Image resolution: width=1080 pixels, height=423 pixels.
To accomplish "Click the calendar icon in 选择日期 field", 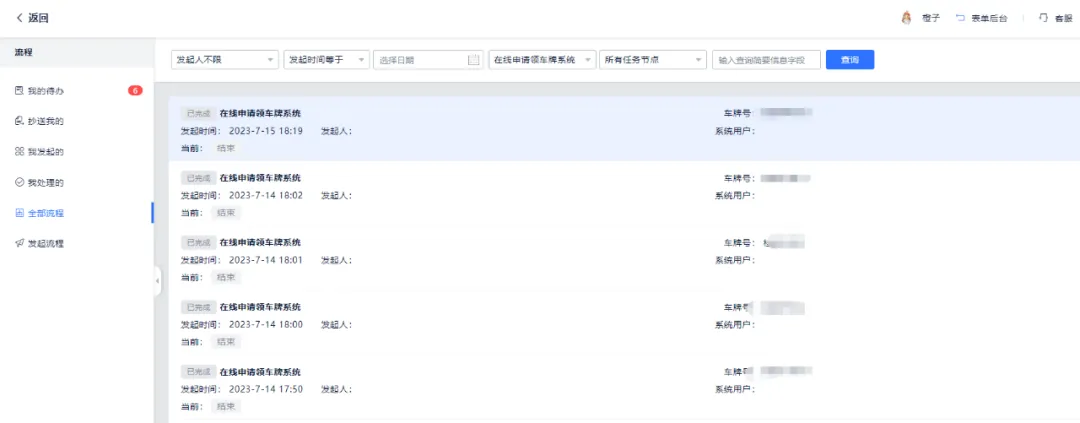I will [x=473, y=60].
